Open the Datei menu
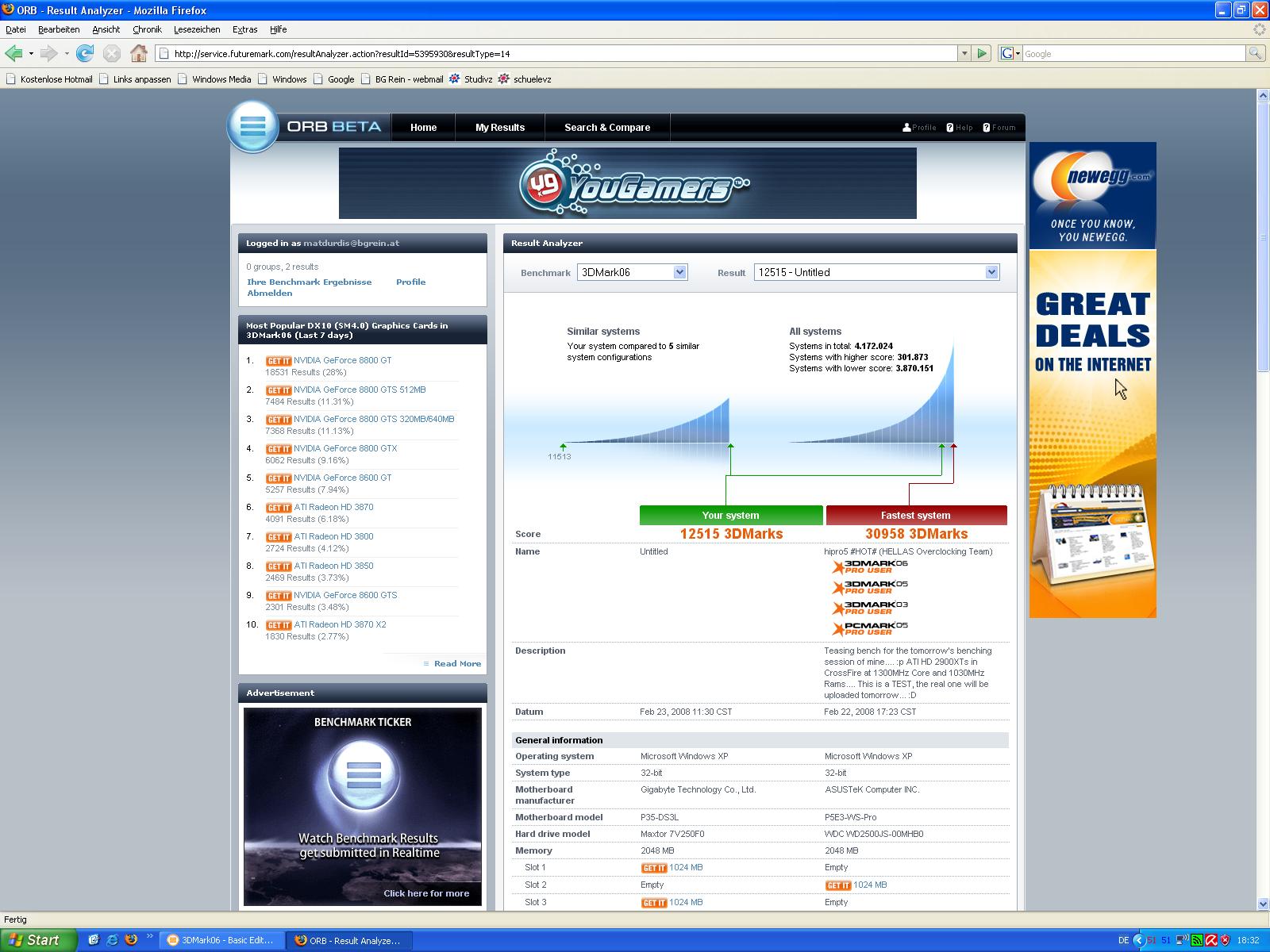The width and height of the screenshot is (1270, 952). point(16,29)
